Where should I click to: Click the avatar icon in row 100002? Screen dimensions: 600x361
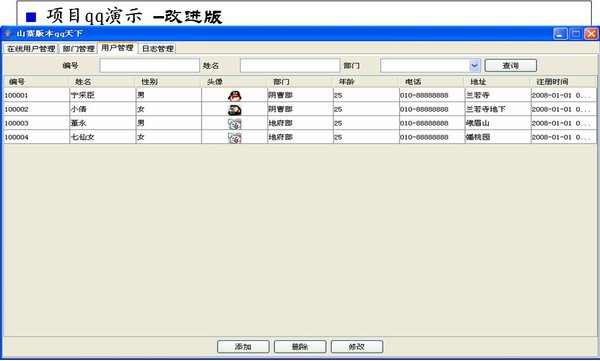point(235,110)
